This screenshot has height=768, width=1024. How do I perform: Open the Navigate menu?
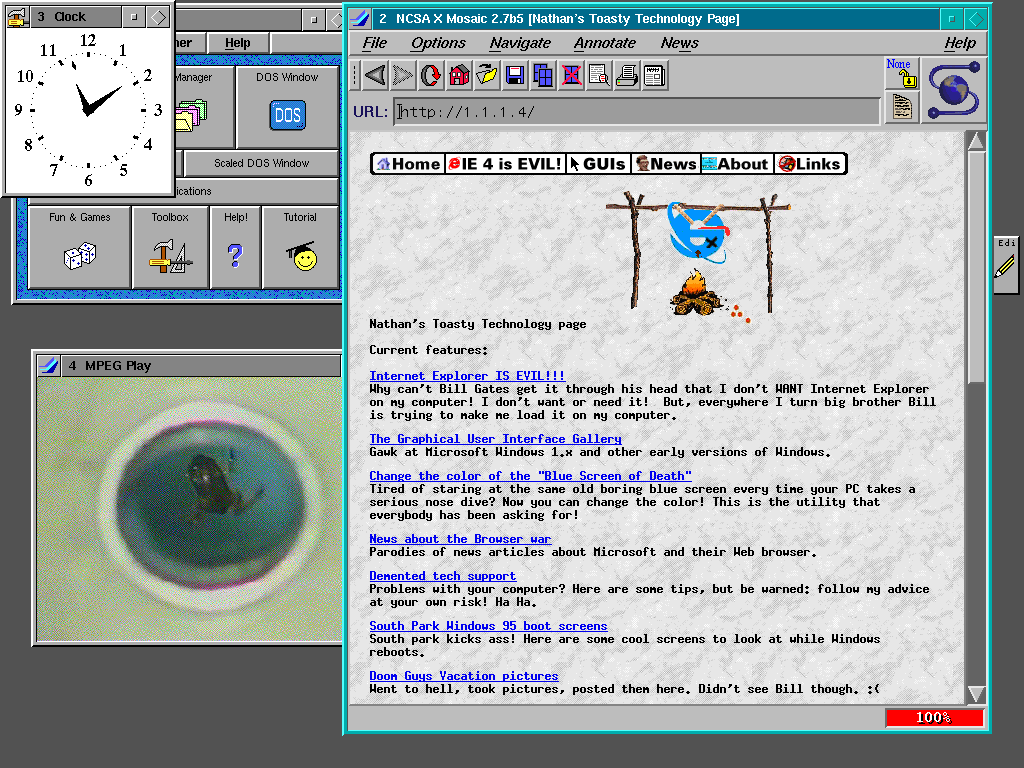(x=520, y=43)
